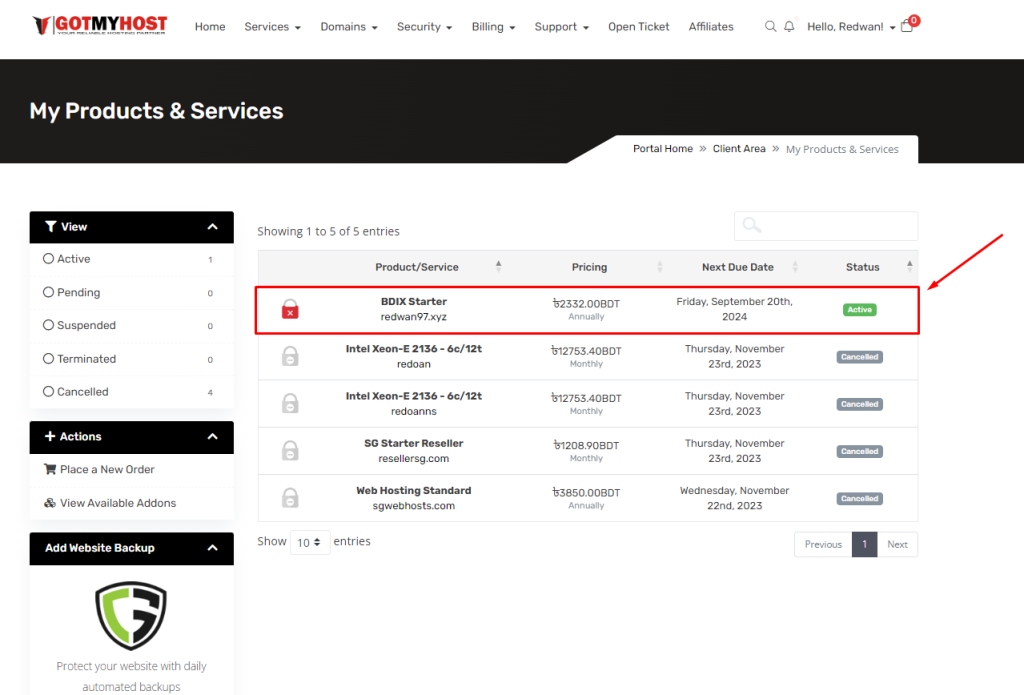Collapse the View panel chevron
Viewport: 1024px width, 695px height.
212,227
